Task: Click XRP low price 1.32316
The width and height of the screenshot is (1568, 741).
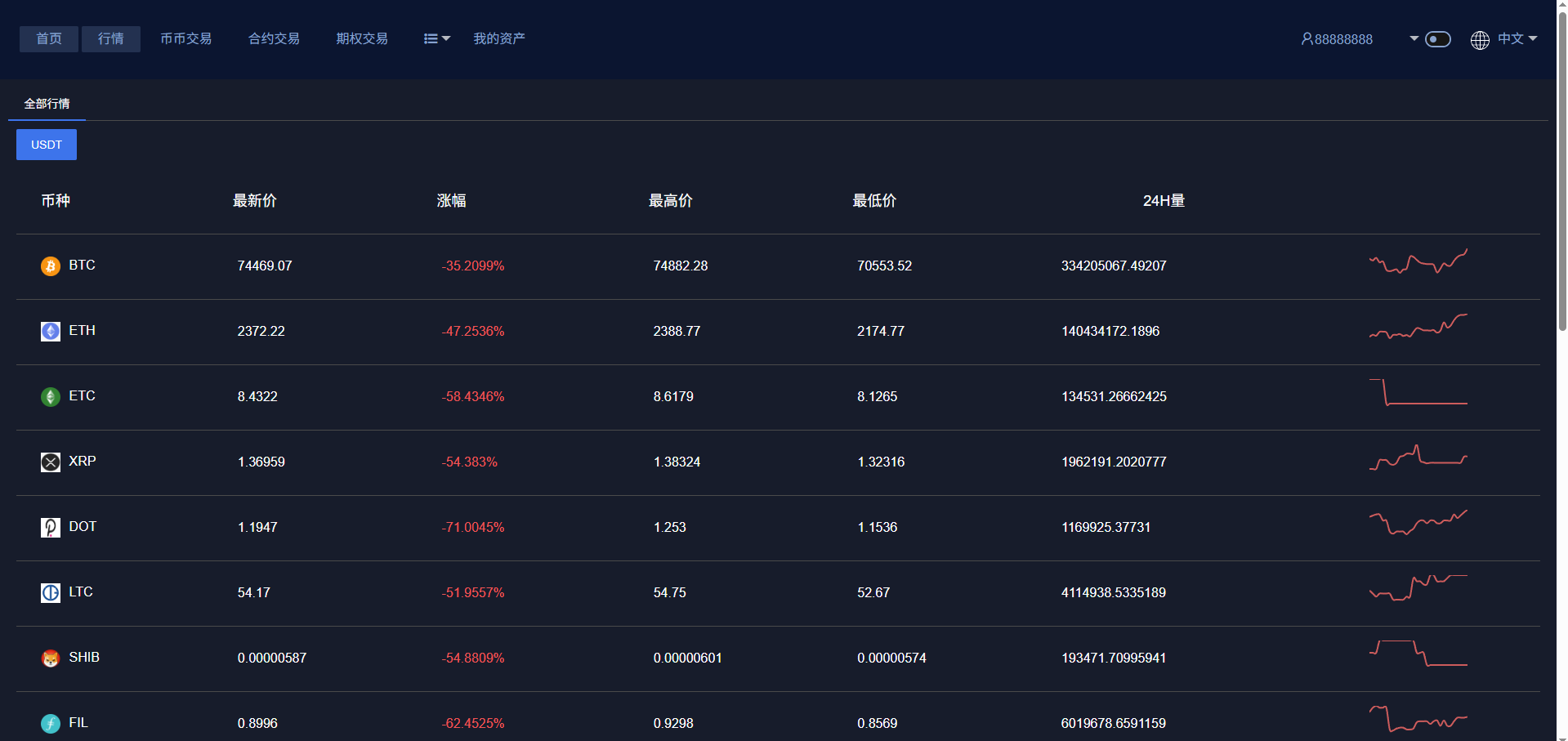Action: (x=882, y=462)
